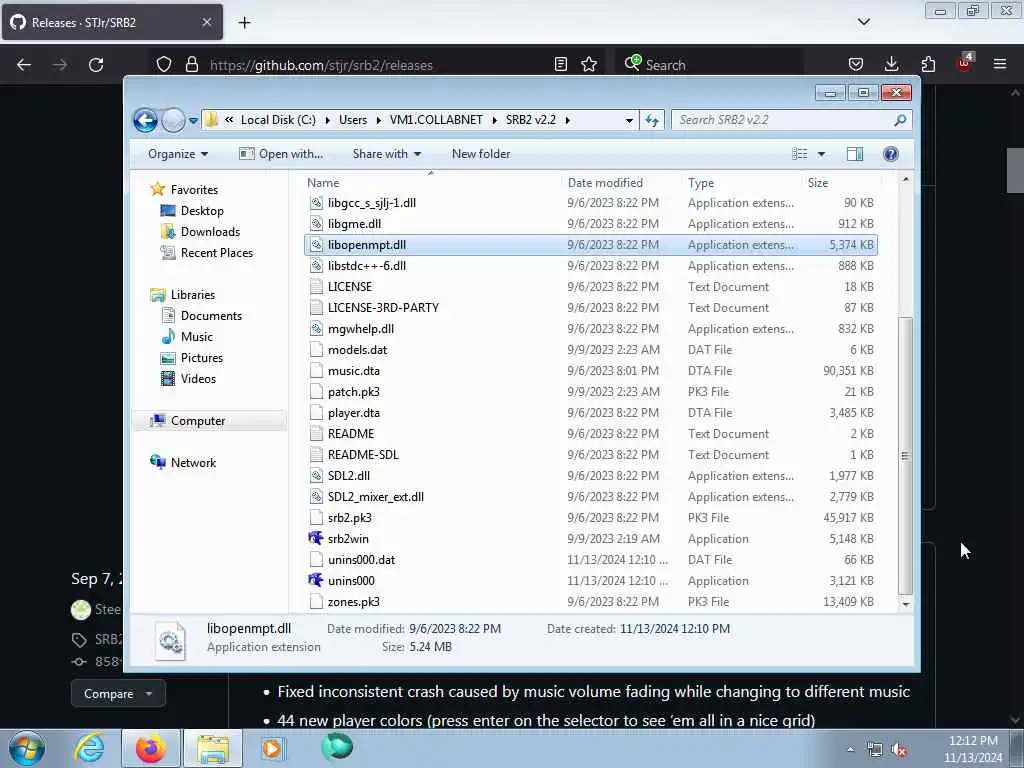The height and width of the screenshot is (768, 1024).
Task: Open the view options dropdown arrow
Action: [x=822, y=154]
